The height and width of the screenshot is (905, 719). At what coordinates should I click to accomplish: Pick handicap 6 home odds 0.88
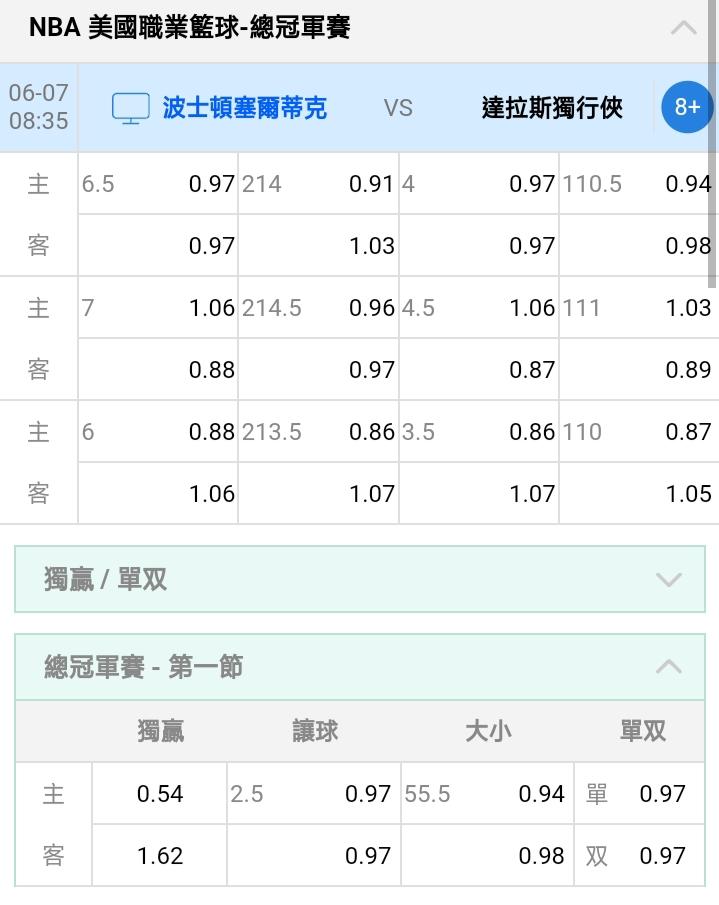[x=158, y=432]
